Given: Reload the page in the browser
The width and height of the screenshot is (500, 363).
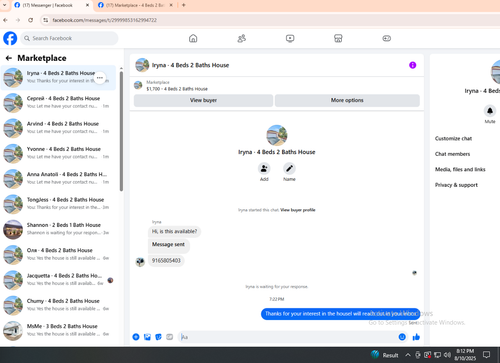Looking at the screenshot, I should point(30,20).
